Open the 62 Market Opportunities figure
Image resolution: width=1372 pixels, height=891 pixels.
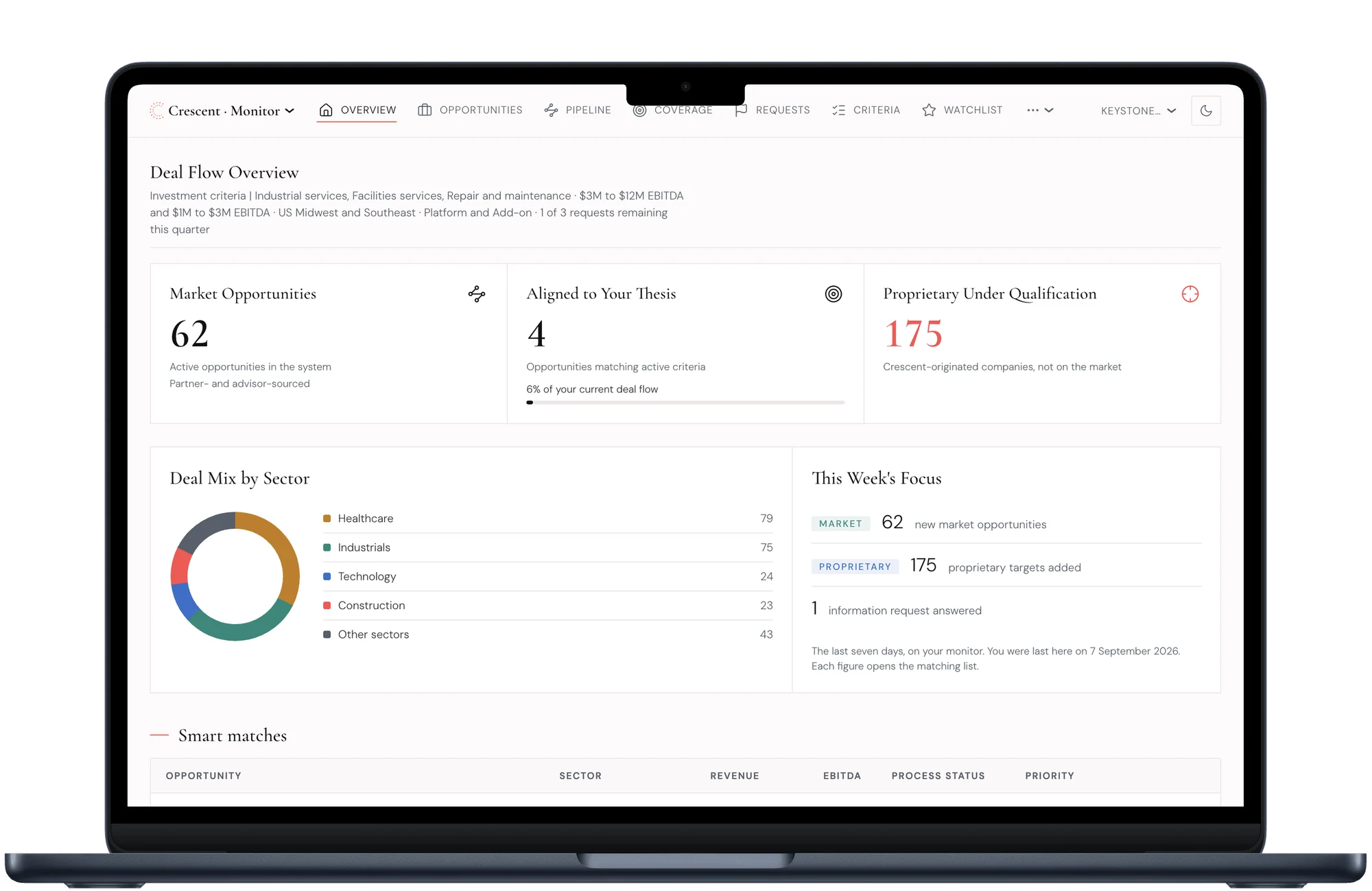coord(189,334)
